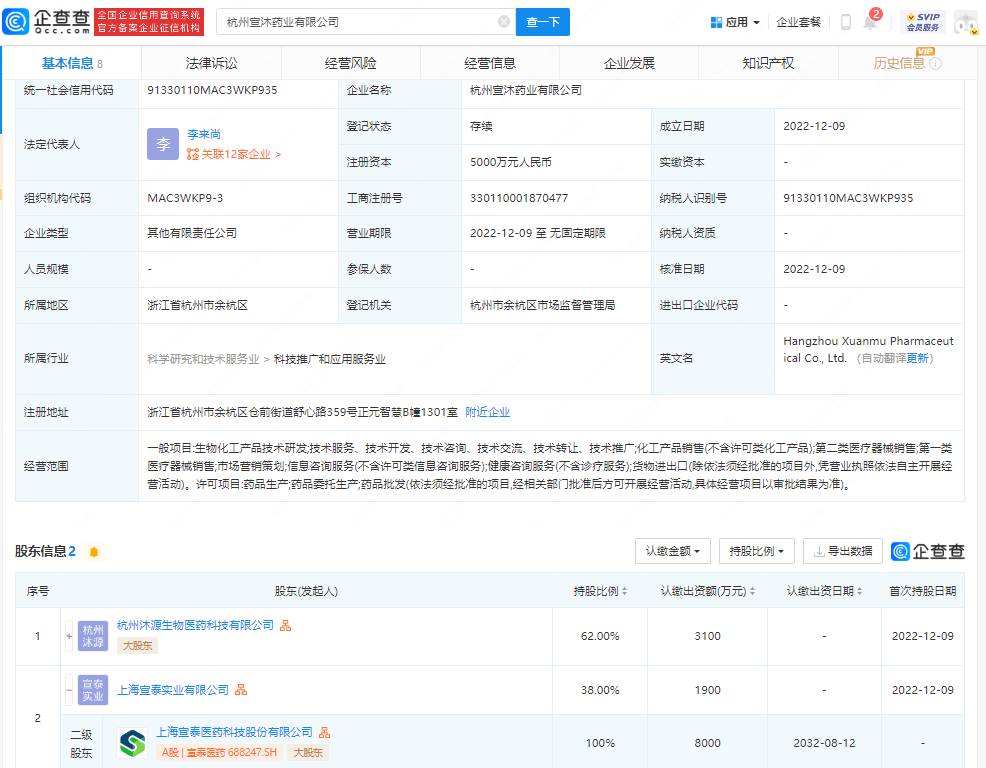Click the 杭州沐源 shareholder logo
The image size is (986, 768).
[x=92, y=636]
